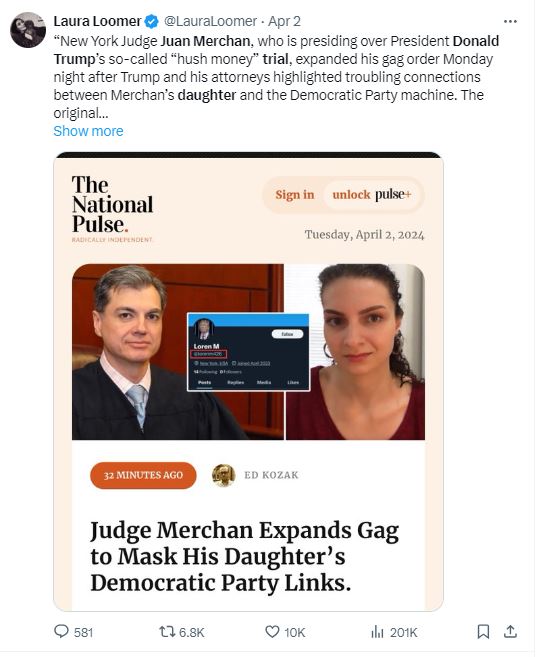Bookmark this post

(483, 632)
